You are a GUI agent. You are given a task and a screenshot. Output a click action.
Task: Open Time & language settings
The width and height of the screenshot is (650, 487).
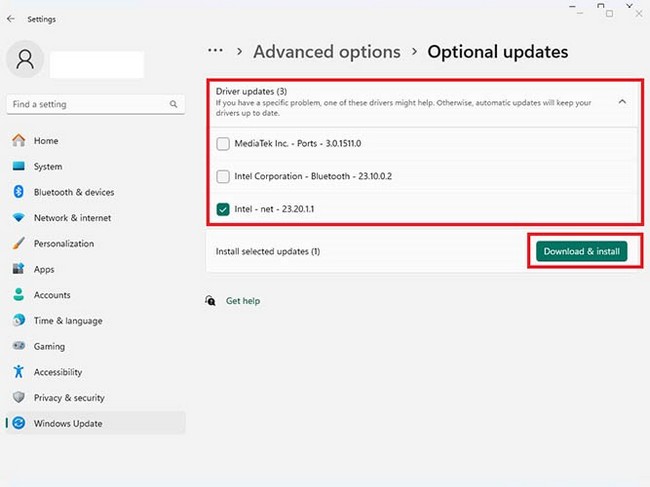68,320
